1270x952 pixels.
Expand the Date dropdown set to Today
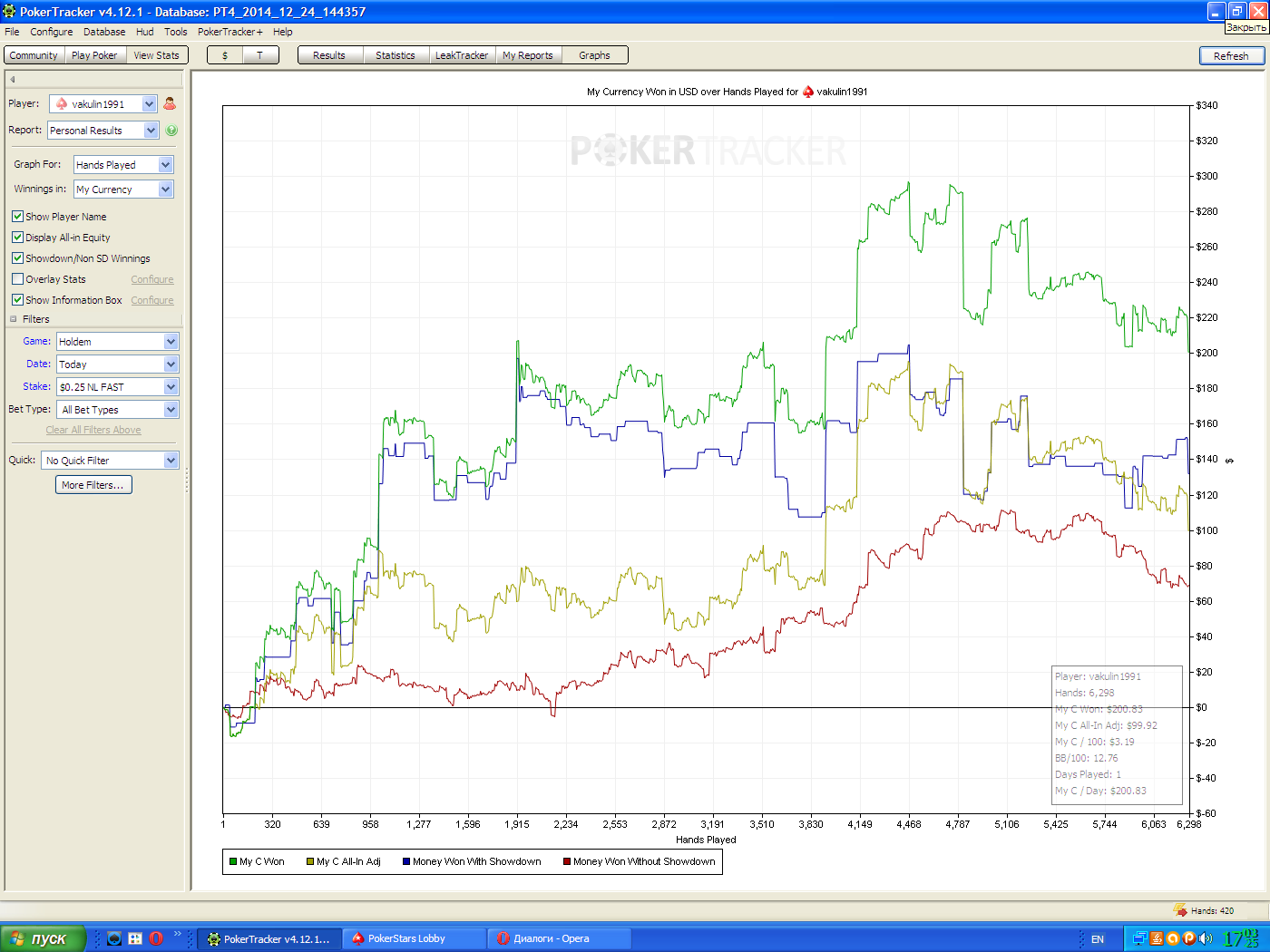click(x=118, y=364)
